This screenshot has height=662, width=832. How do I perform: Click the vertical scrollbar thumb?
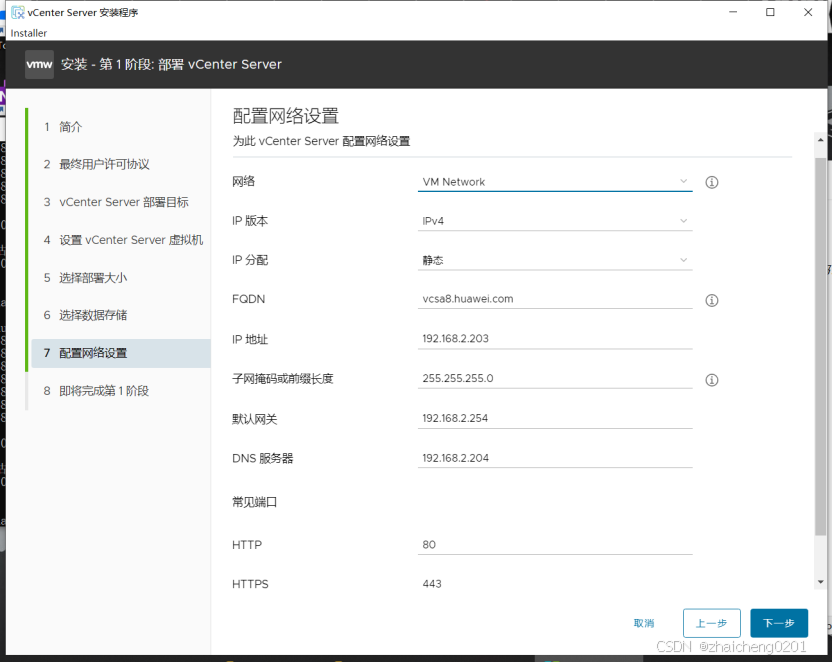821,346
